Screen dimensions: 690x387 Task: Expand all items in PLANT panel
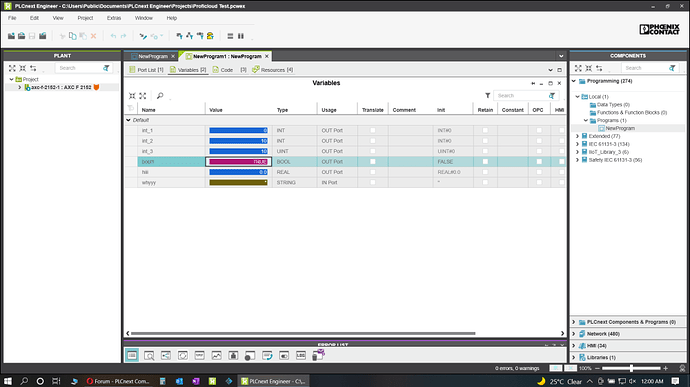click(12, 68)
